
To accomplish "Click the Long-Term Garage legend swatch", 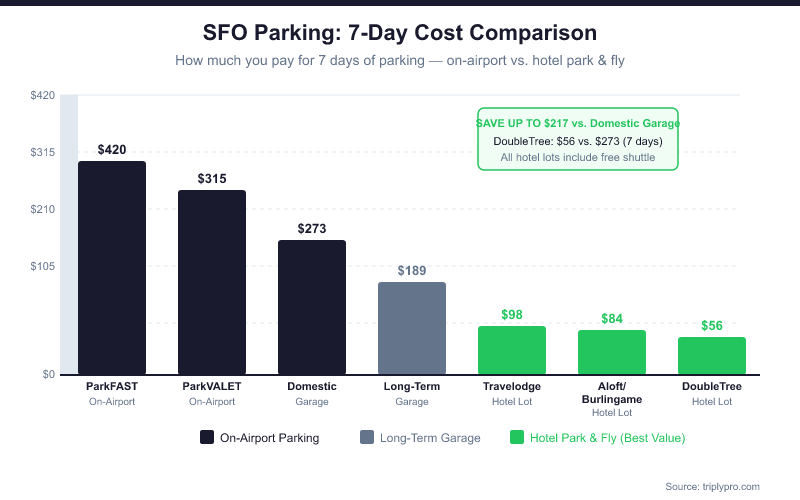I will (367, 437).
